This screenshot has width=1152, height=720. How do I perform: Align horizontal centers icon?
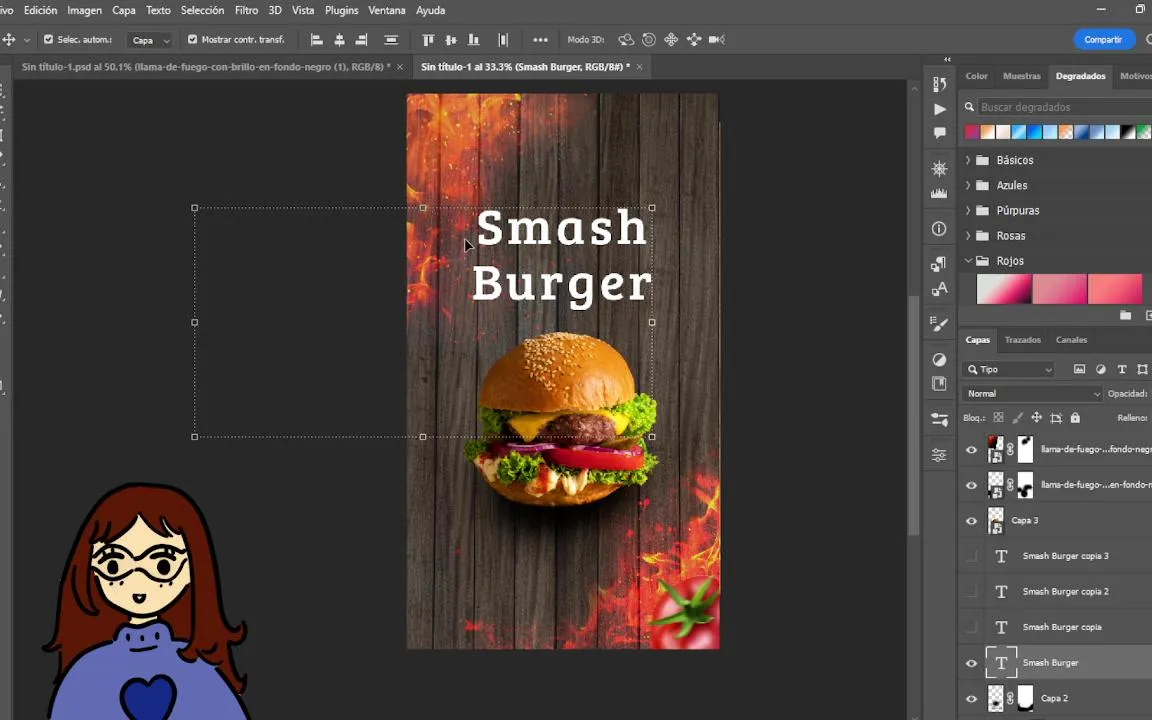(x=339, y=40)
